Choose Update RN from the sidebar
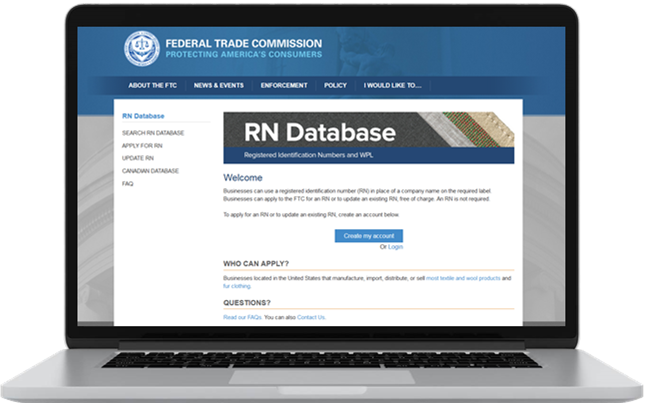Screen dimensions: 646x403 pos(138,158)
